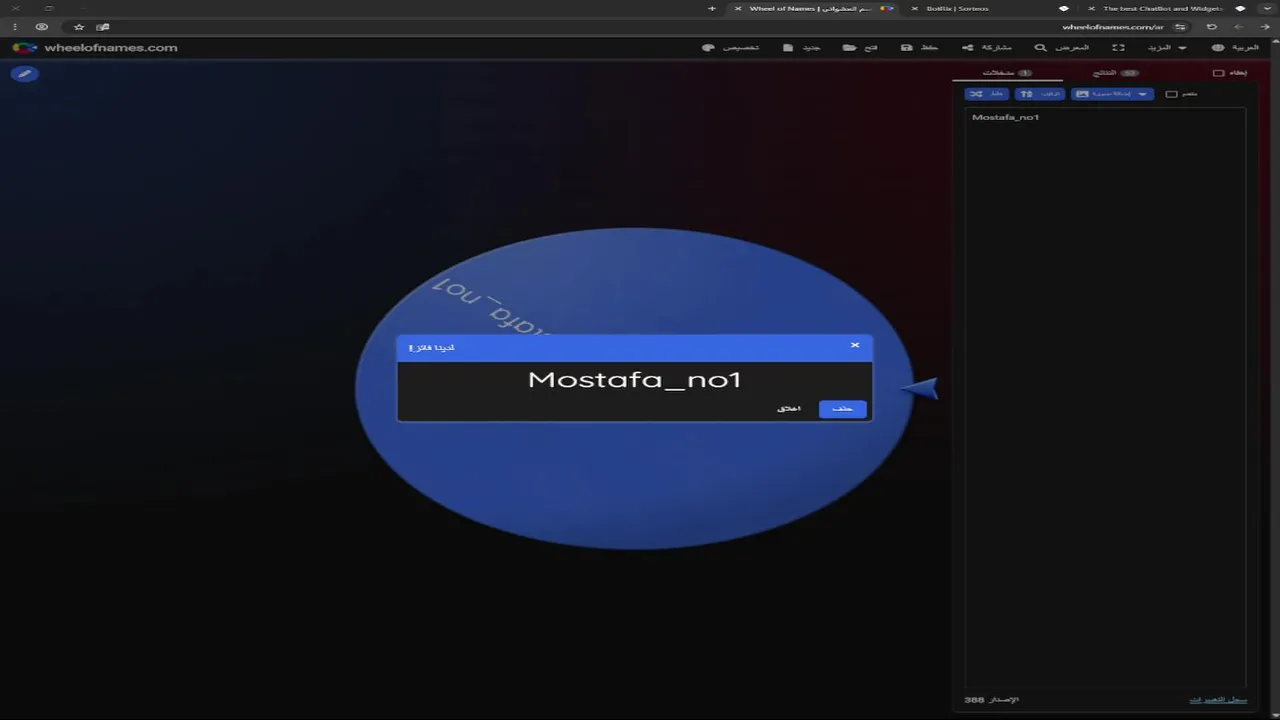Viewport: 1280px width, 720px height.
Task: Click the site settings icon in address bar
Action: [1181, 27]
